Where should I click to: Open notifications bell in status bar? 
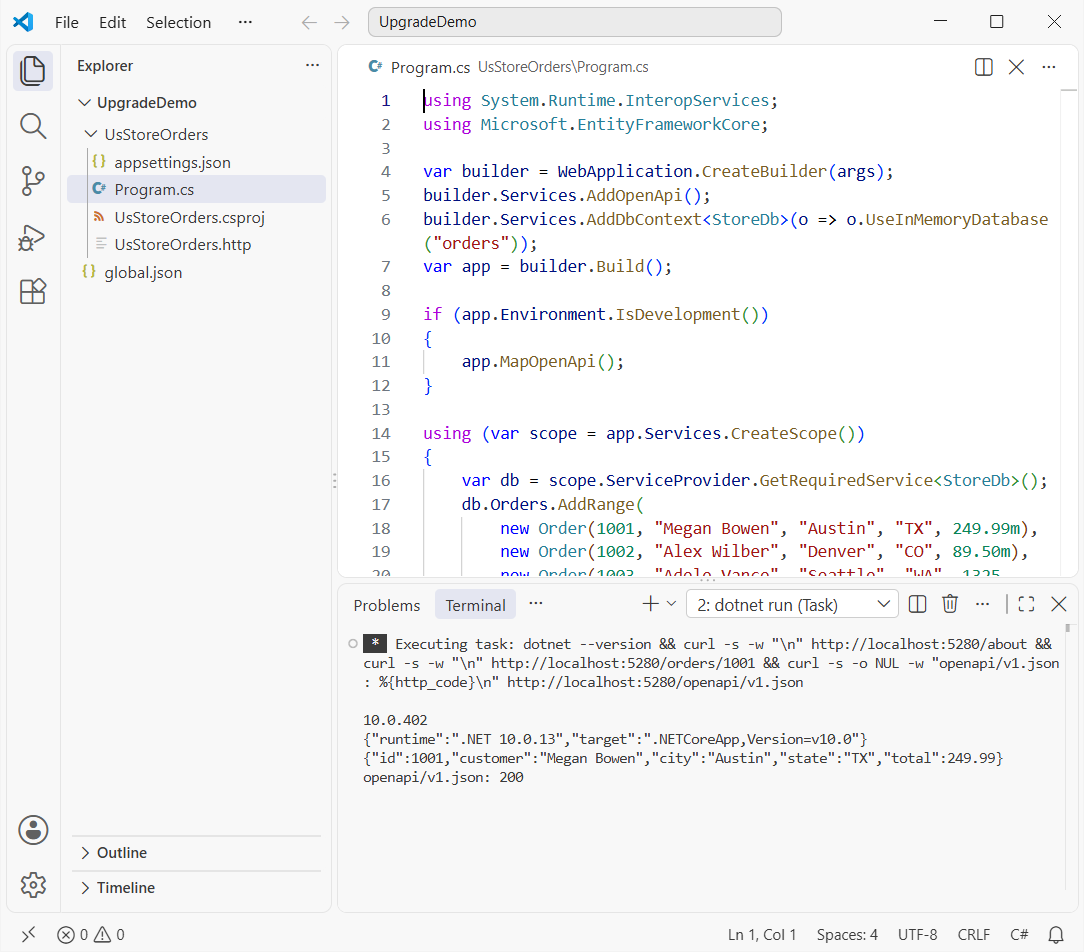1056,935
